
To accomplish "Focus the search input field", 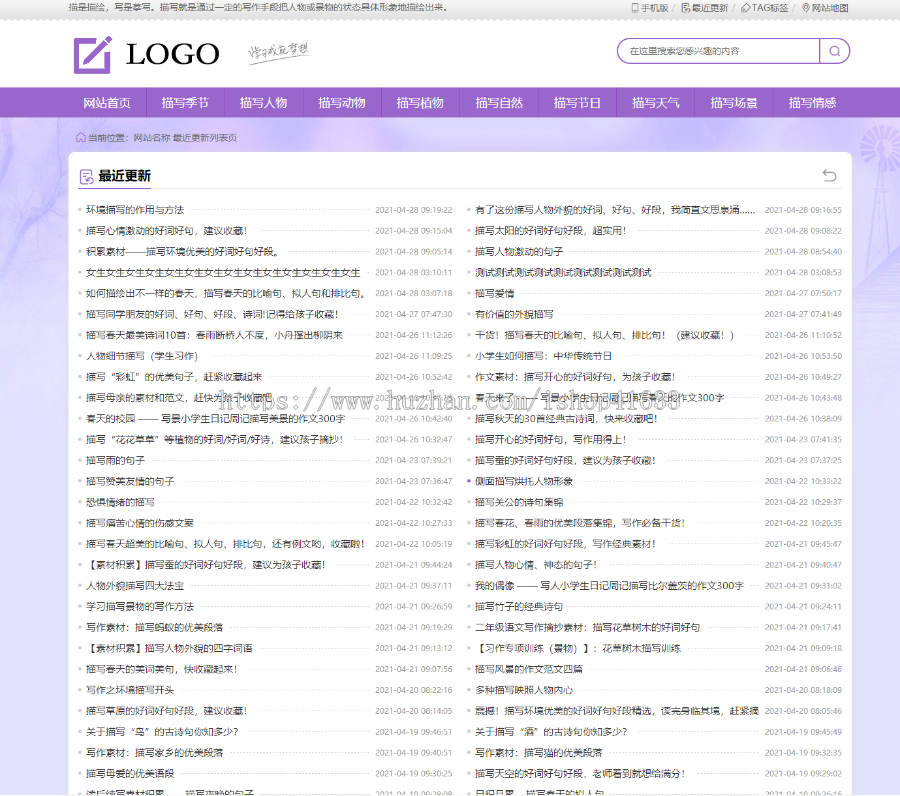I will click(719, 51).
